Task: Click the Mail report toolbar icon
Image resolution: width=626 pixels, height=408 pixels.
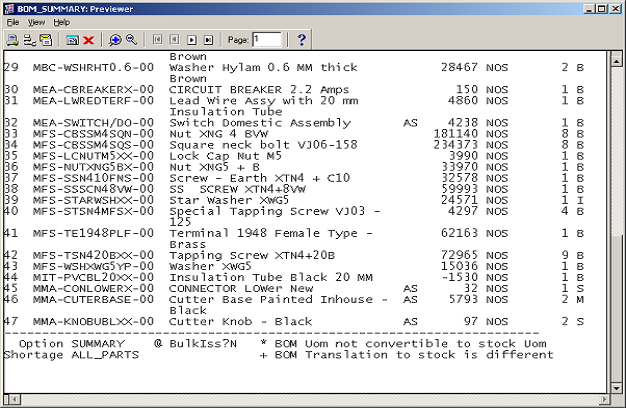Action: (46, 40)
